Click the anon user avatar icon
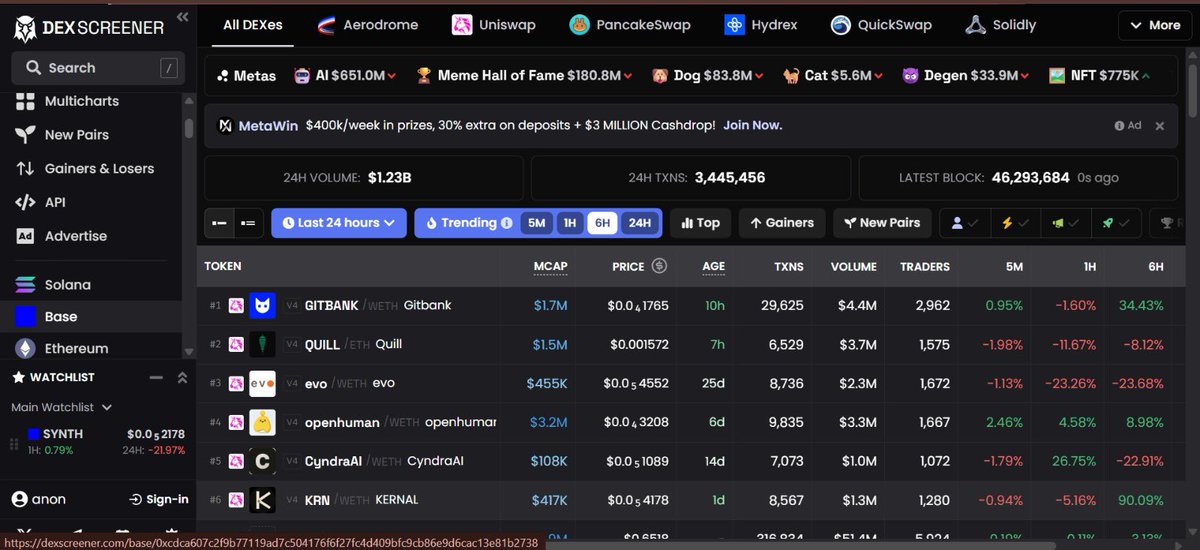Image resolution: width=1200 pixels, height=550 pixels. (19, 499)
